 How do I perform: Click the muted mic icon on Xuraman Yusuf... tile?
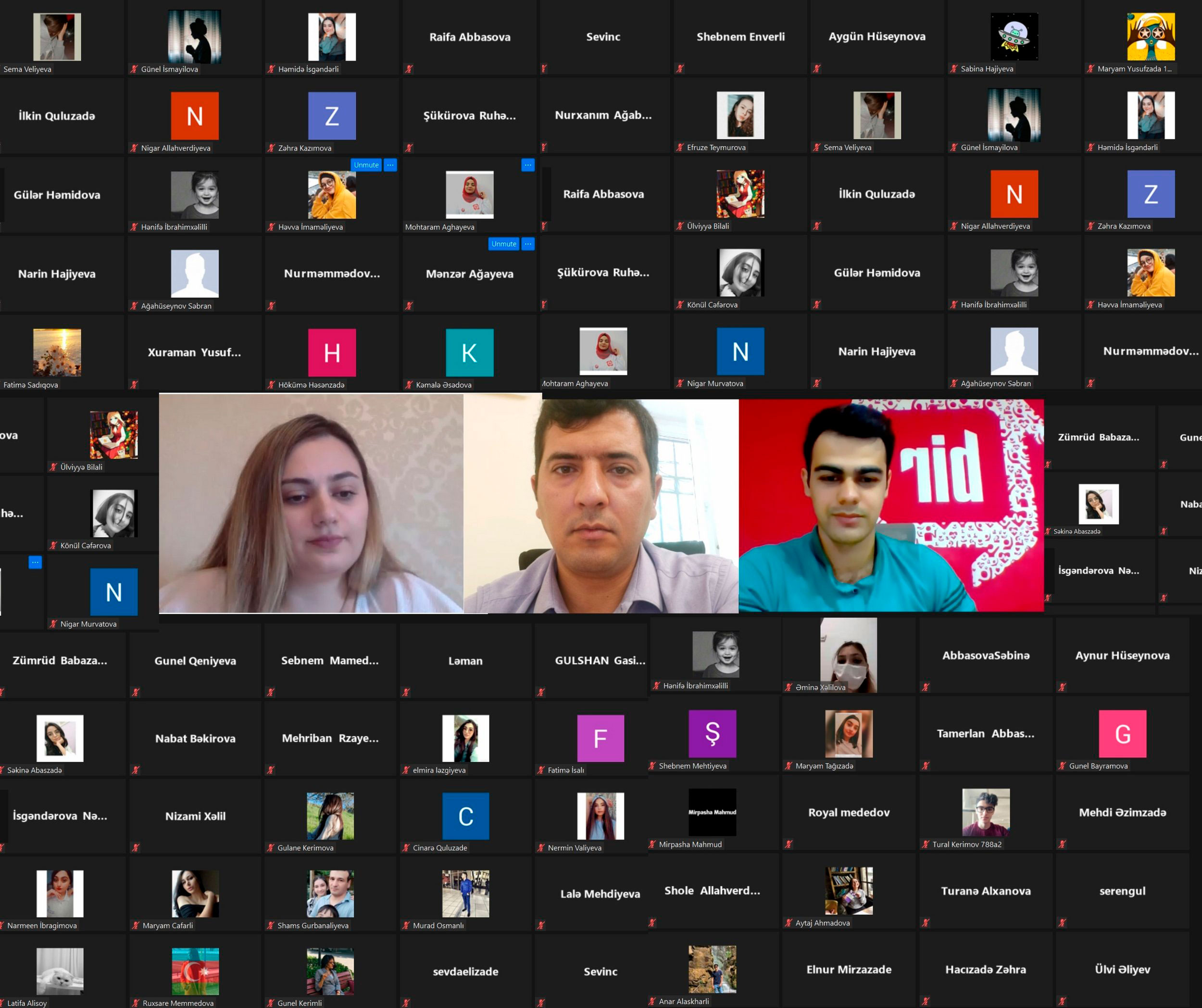click(x=134, y=385)
